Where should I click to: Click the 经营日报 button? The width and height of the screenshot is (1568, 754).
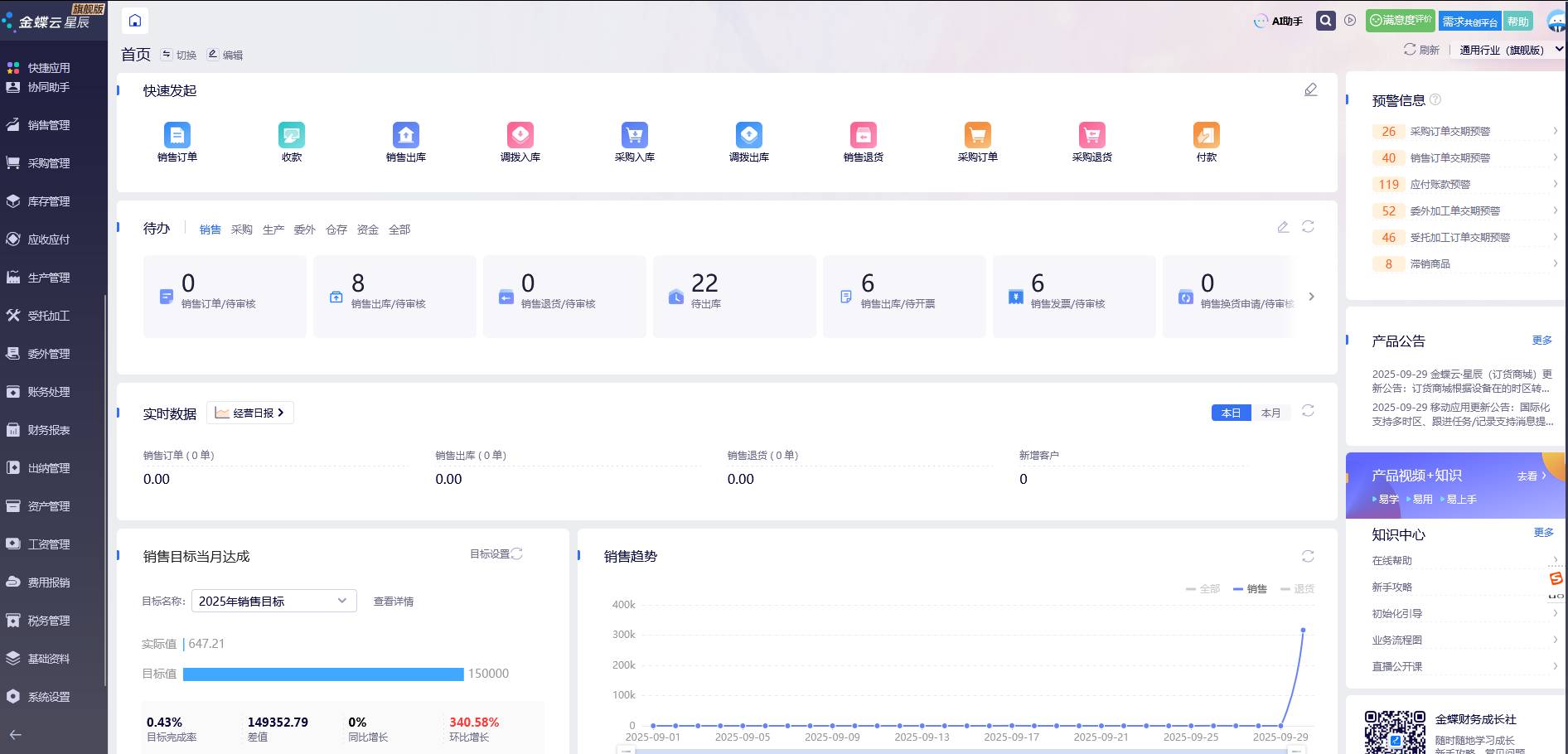(250, 413)
